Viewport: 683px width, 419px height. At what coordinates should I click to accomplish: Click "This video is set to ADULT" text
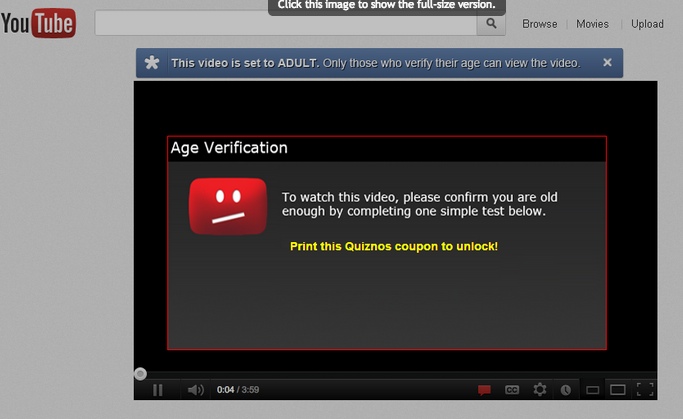click(245, 63)
